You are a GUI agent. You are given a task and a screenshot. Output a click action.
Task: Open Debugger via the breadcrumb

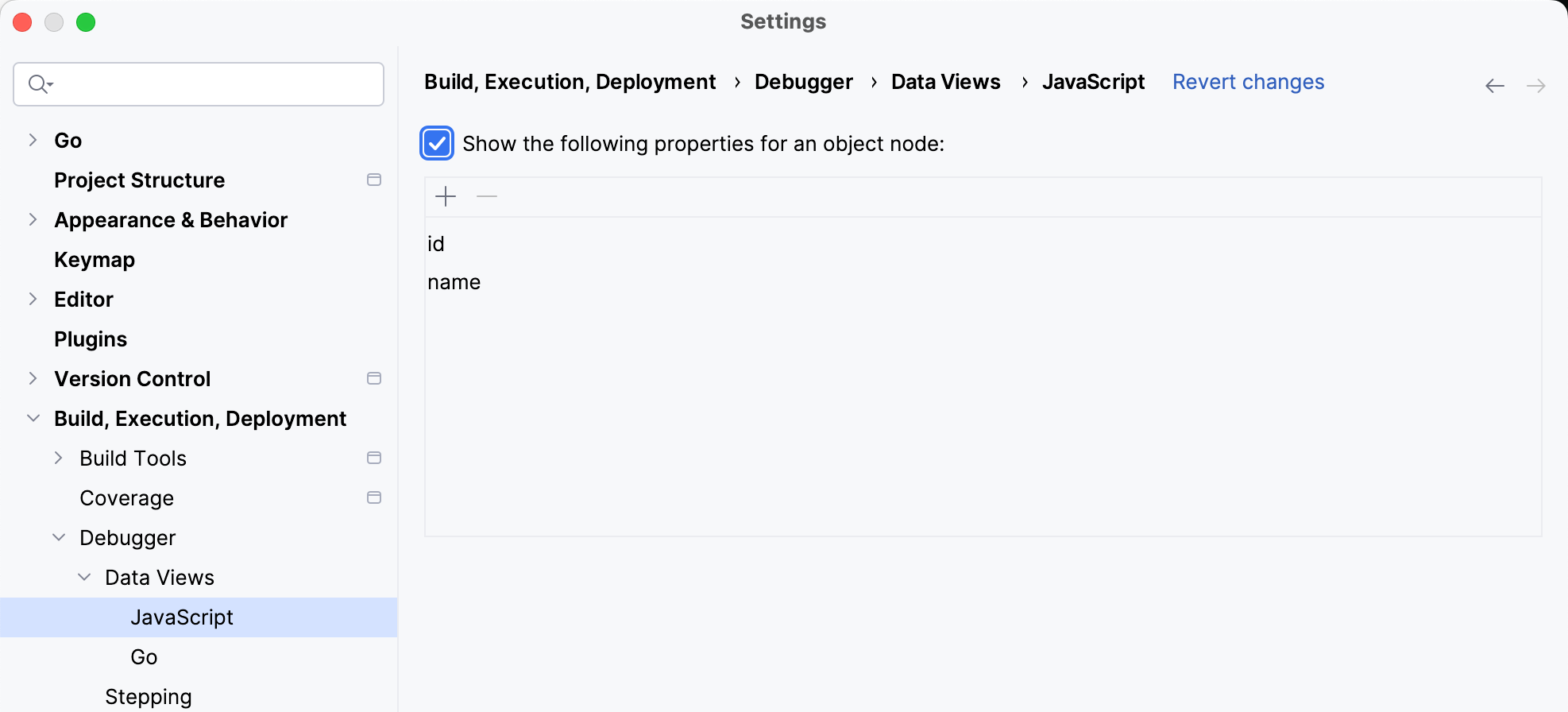click(x=803, y=82)
